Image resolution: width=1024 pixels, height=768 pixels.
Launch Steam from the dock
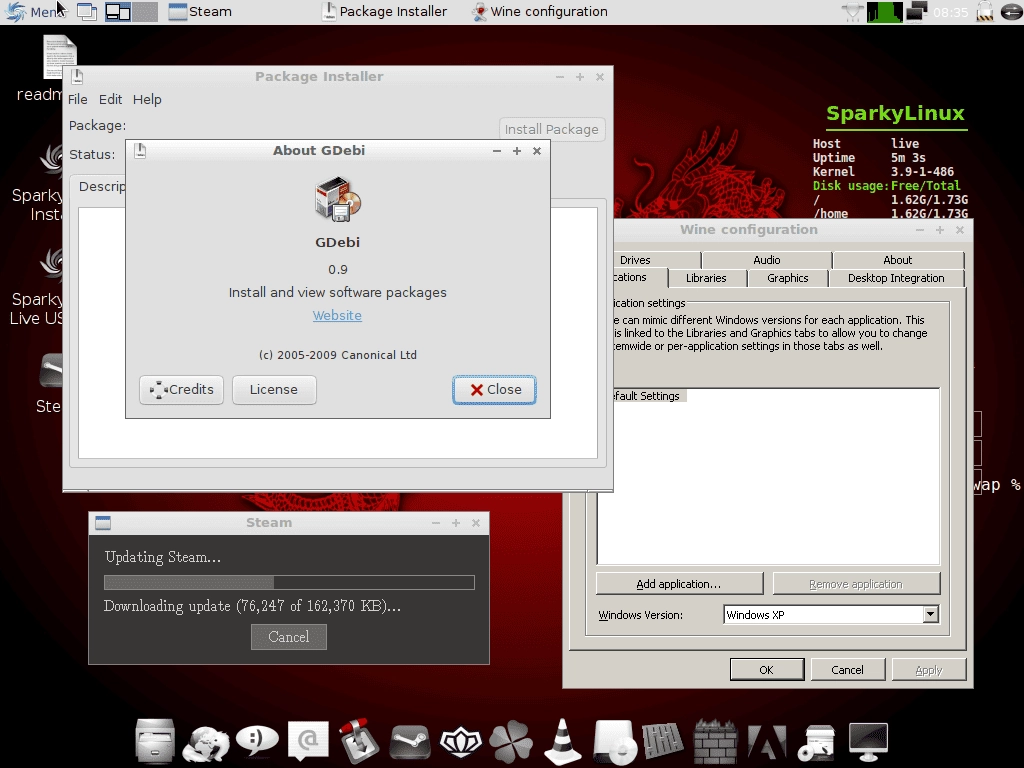pos(410,740)
